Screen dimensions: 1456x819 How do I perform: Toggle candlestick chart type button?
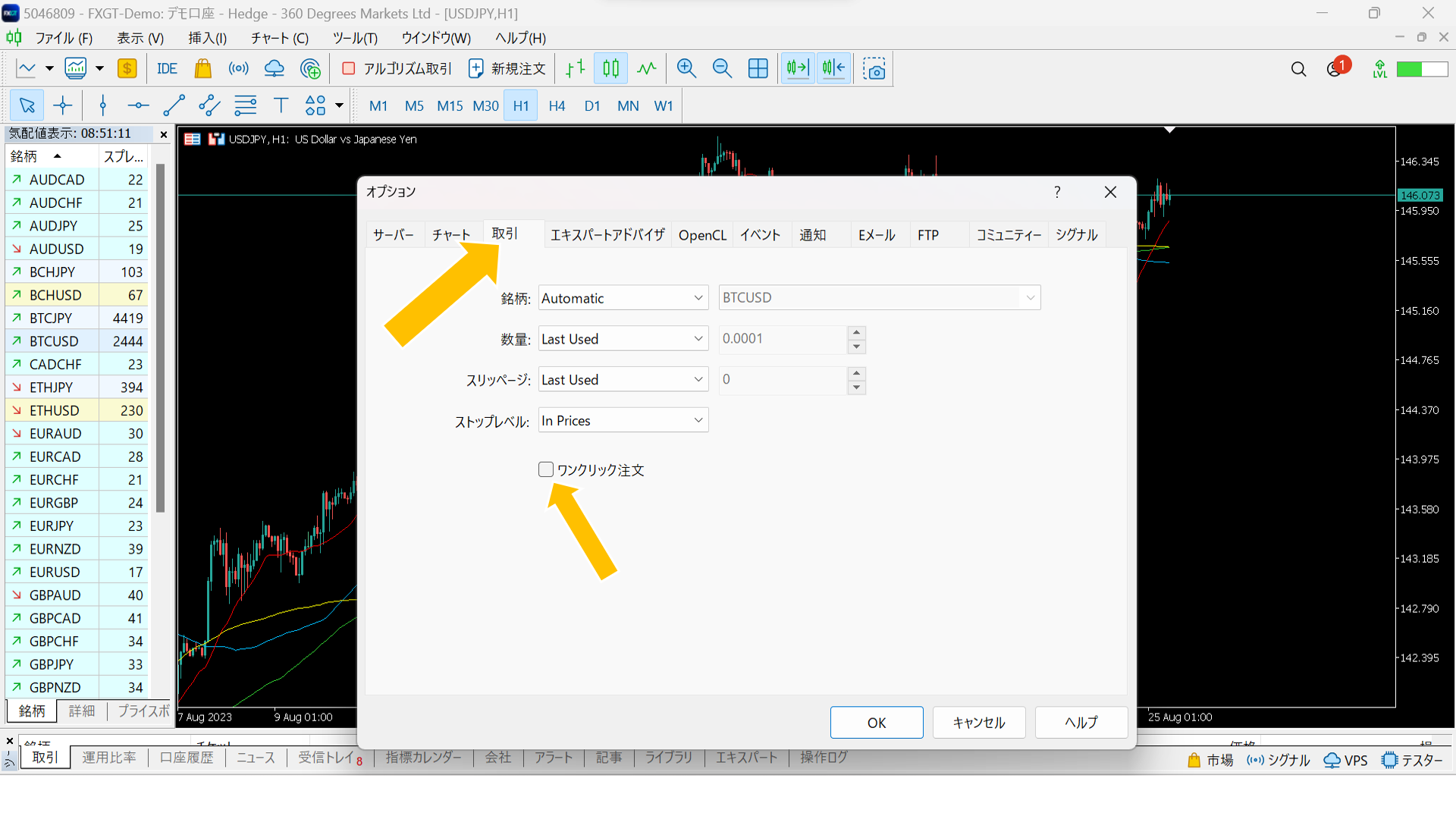[610, 69]
